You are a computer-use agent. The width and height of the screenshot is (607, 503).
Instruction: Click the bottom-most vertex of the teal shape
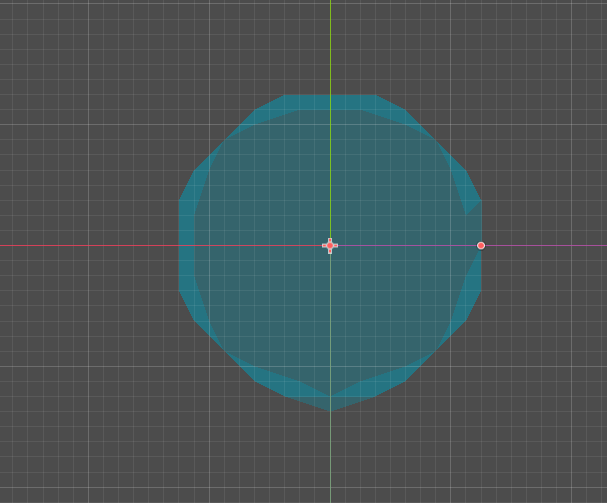(330, 411)
